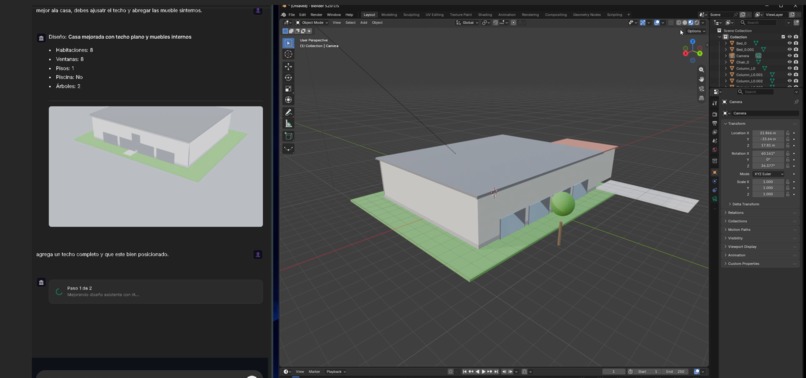The width and height of the screenshot is (806, 378).
Task: Open the File menu
Action: click(292, 15)
